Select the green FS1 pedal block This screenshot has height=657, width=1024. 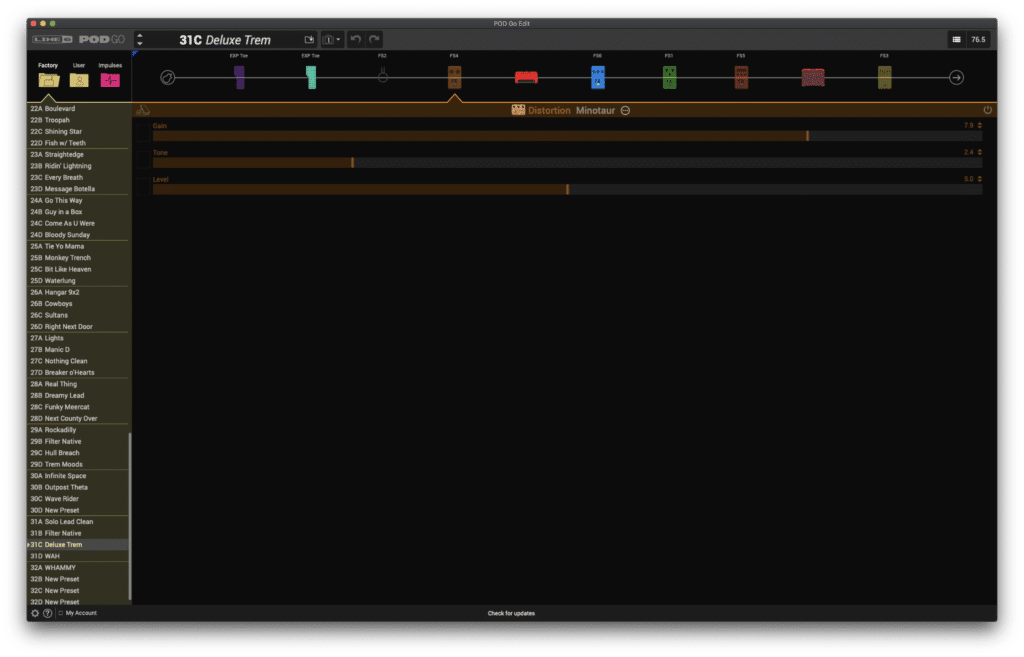(669, 78)
